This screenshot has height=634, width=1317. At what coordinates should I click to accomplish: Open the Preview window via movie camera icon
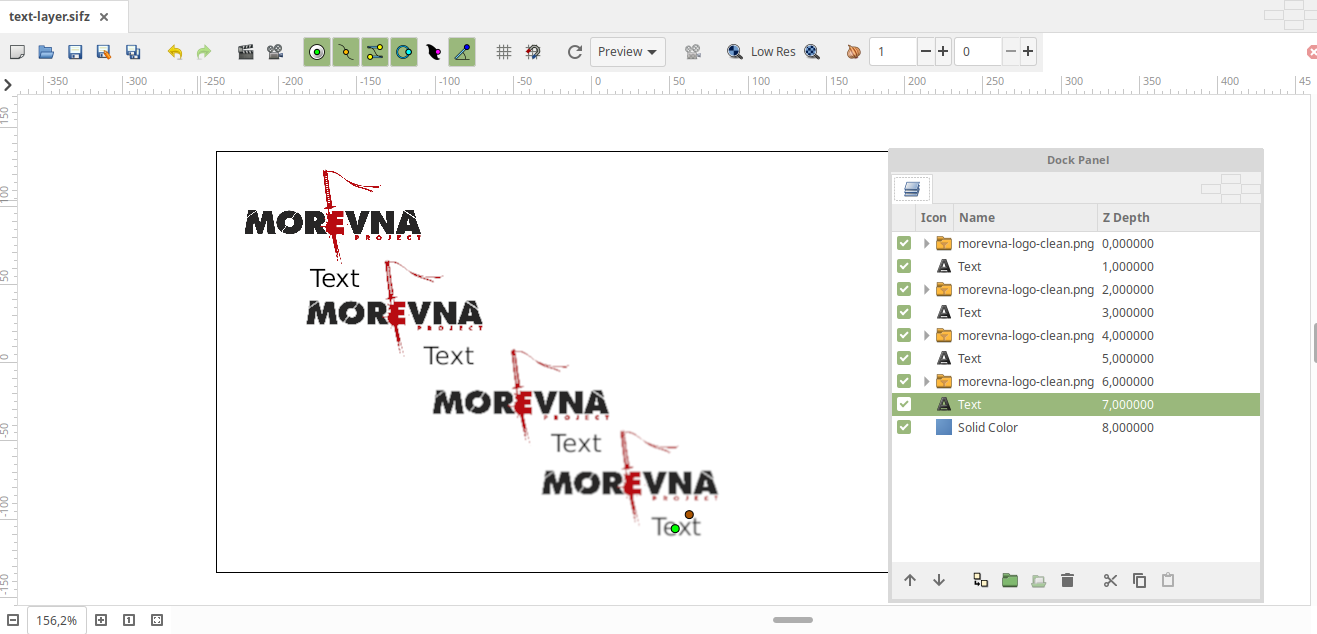pos(275,51)
